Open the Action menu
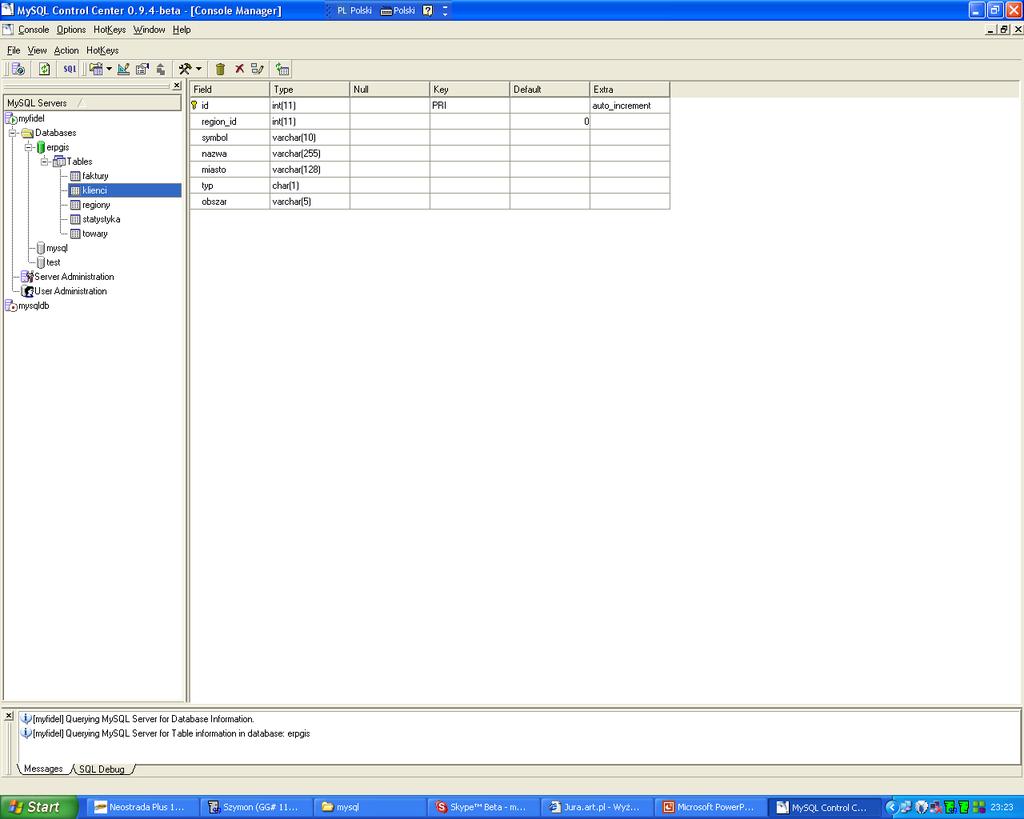The height and width of the screenshot is (819, 1024). (66, 50)
